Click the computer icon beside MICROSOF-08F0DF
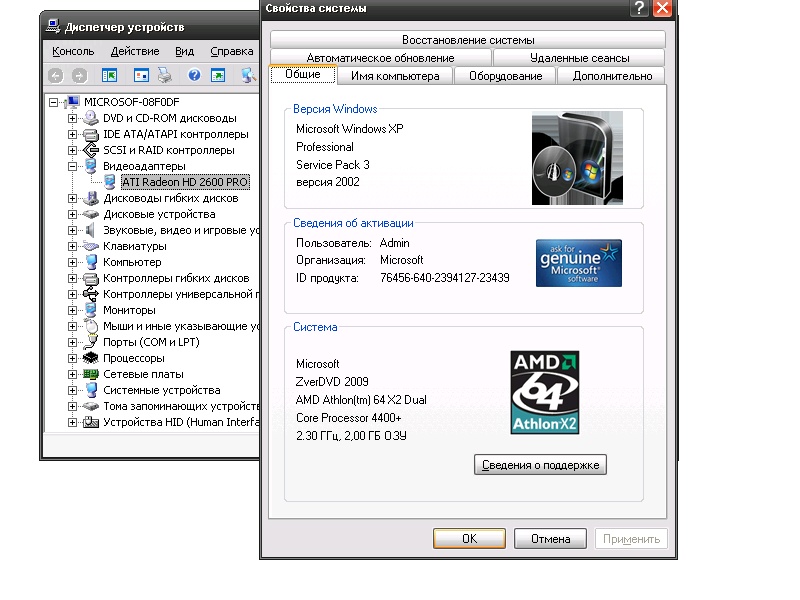Screen dimensions: 800x600 point(72,102)
